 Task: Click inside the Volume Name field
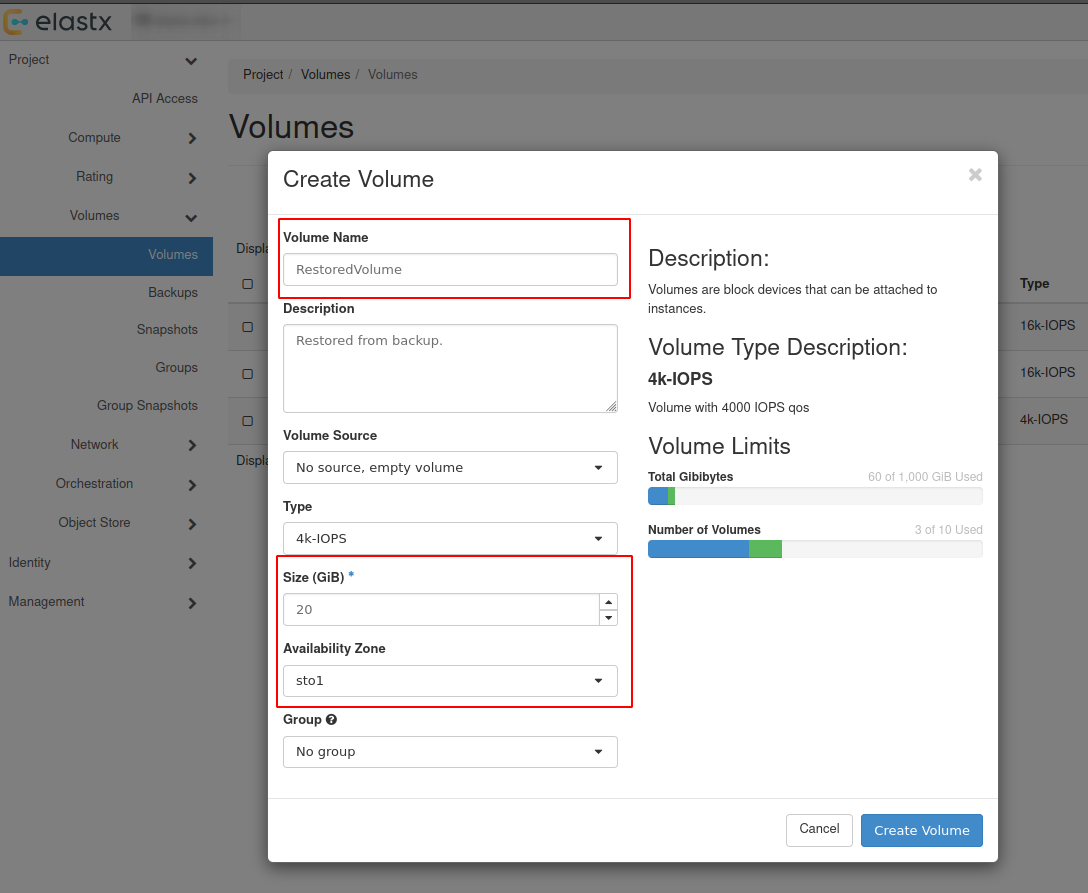[450, 269]
